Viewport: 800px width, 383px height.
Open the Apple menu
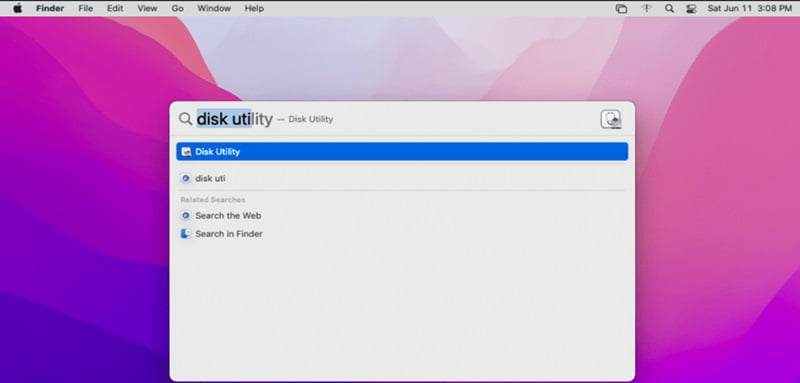pos(17,8)
